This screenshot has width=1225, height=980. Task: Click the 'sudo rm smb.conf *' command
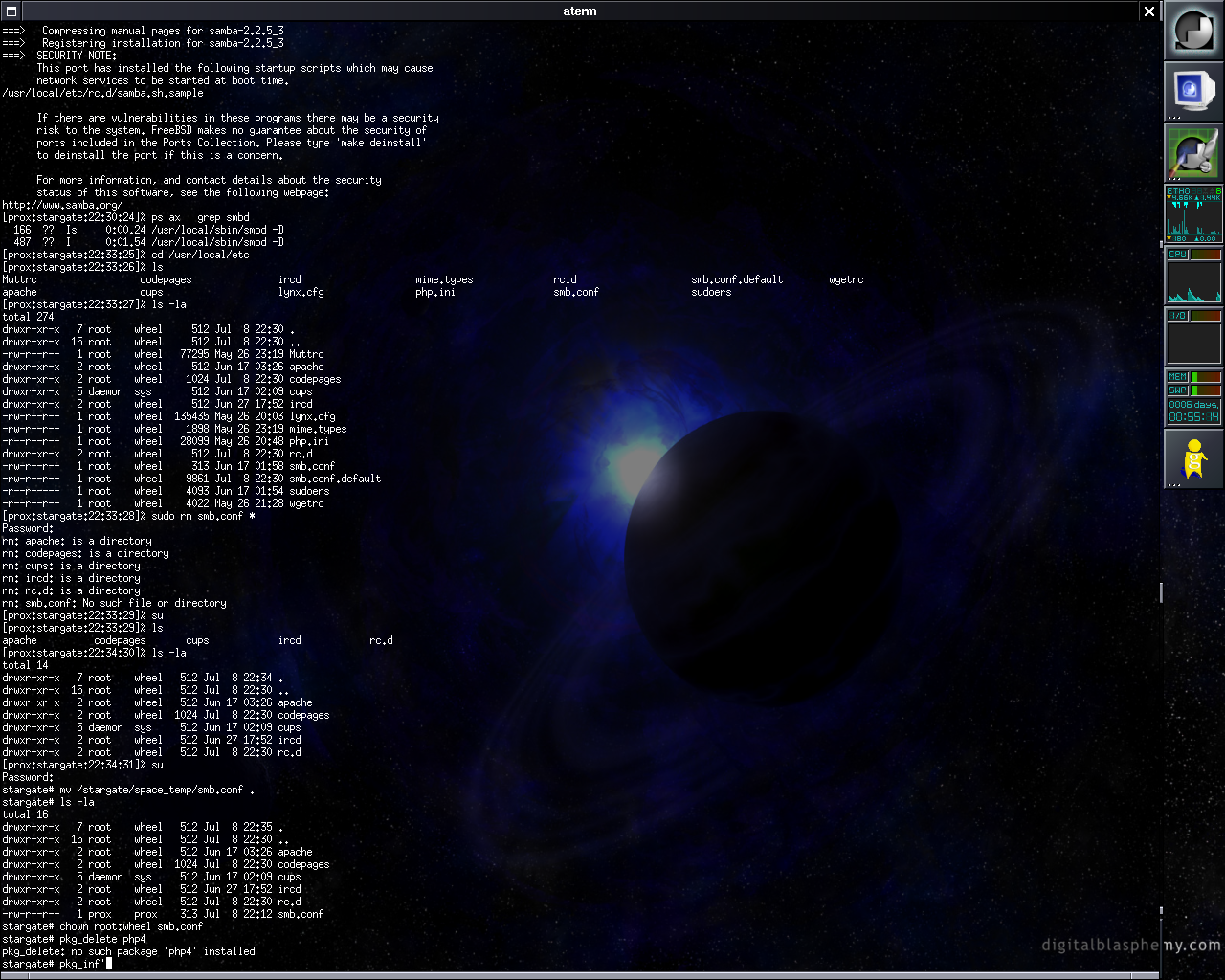203,516
